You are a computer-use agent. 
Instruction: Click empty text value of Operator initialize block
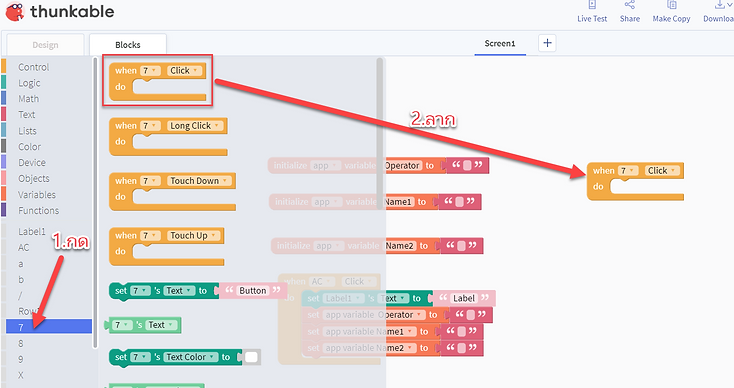[467, 165]
